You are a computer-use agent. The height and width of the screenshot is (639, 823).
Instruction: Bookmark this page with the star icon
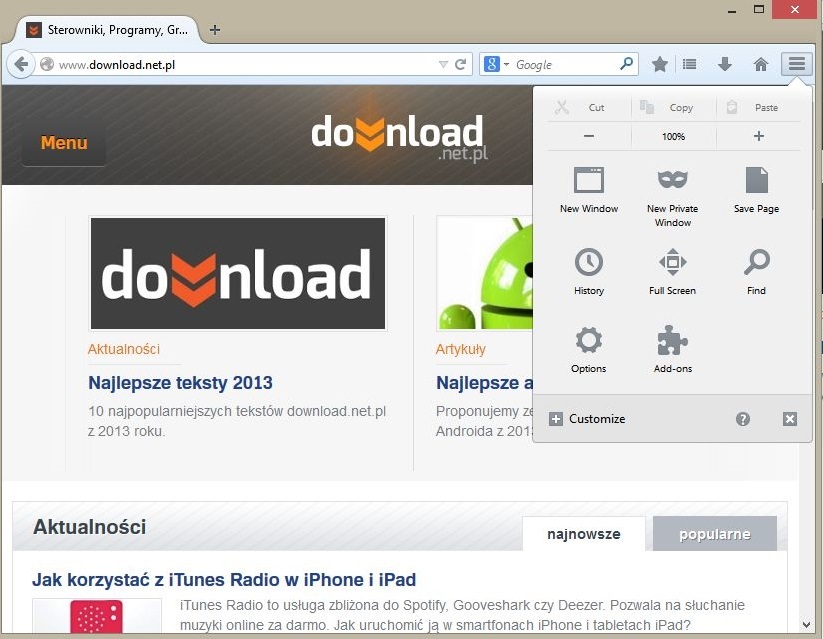click(660, 65)
